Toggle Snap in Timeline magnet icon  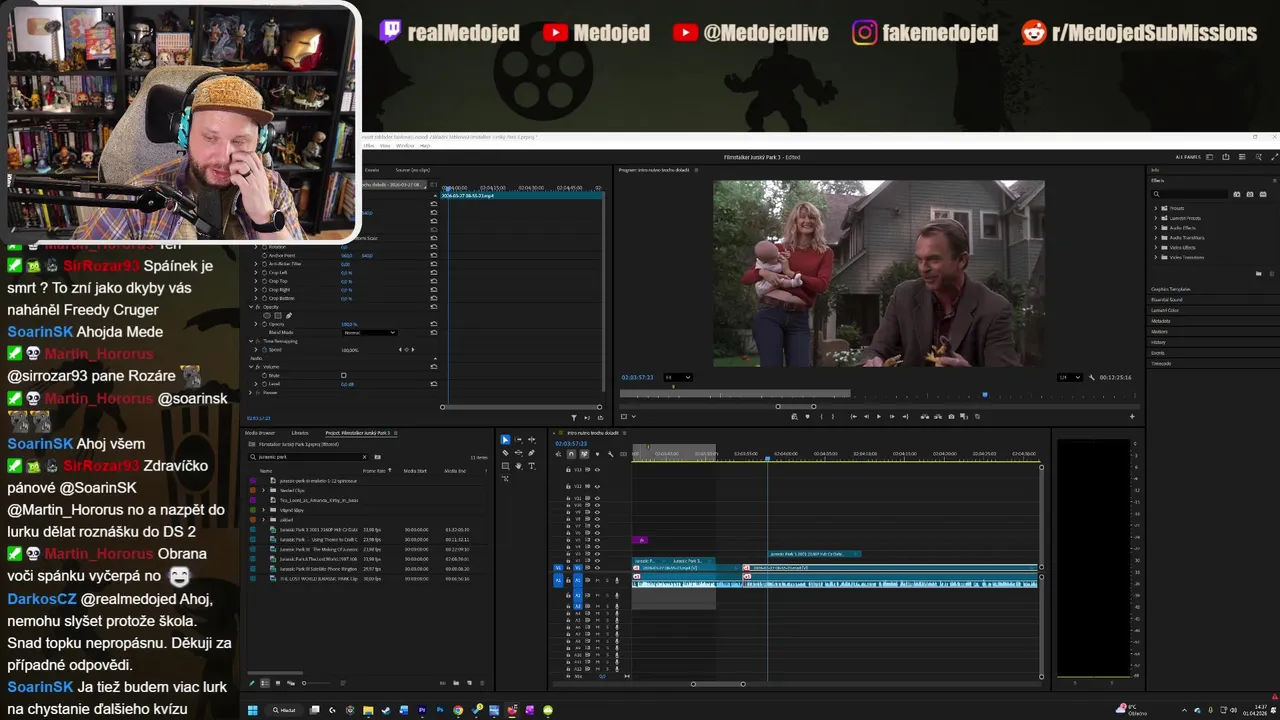tap(571, 454)
